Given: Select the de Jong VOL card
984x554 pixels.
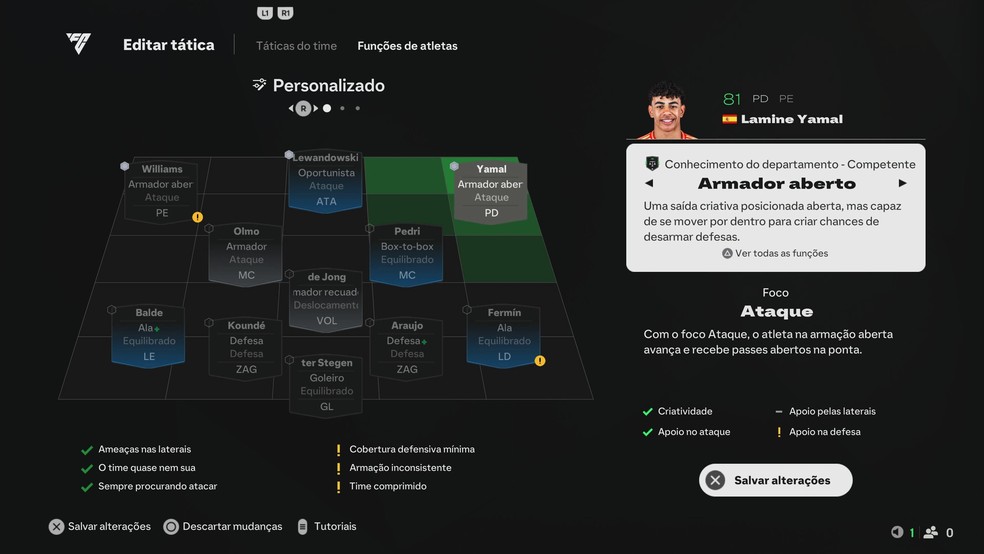Looking at the screenshot, I should click(x=326, y=299).
